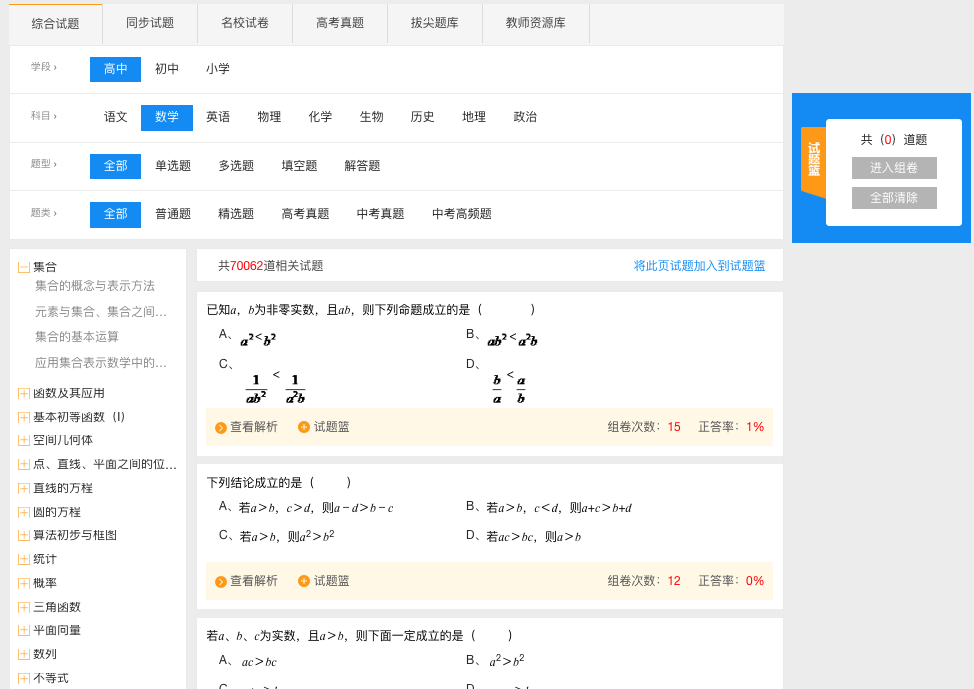Click the 试题篮 plus icon on second question
This screenshot has width=974, height=689.
[304, 581]
